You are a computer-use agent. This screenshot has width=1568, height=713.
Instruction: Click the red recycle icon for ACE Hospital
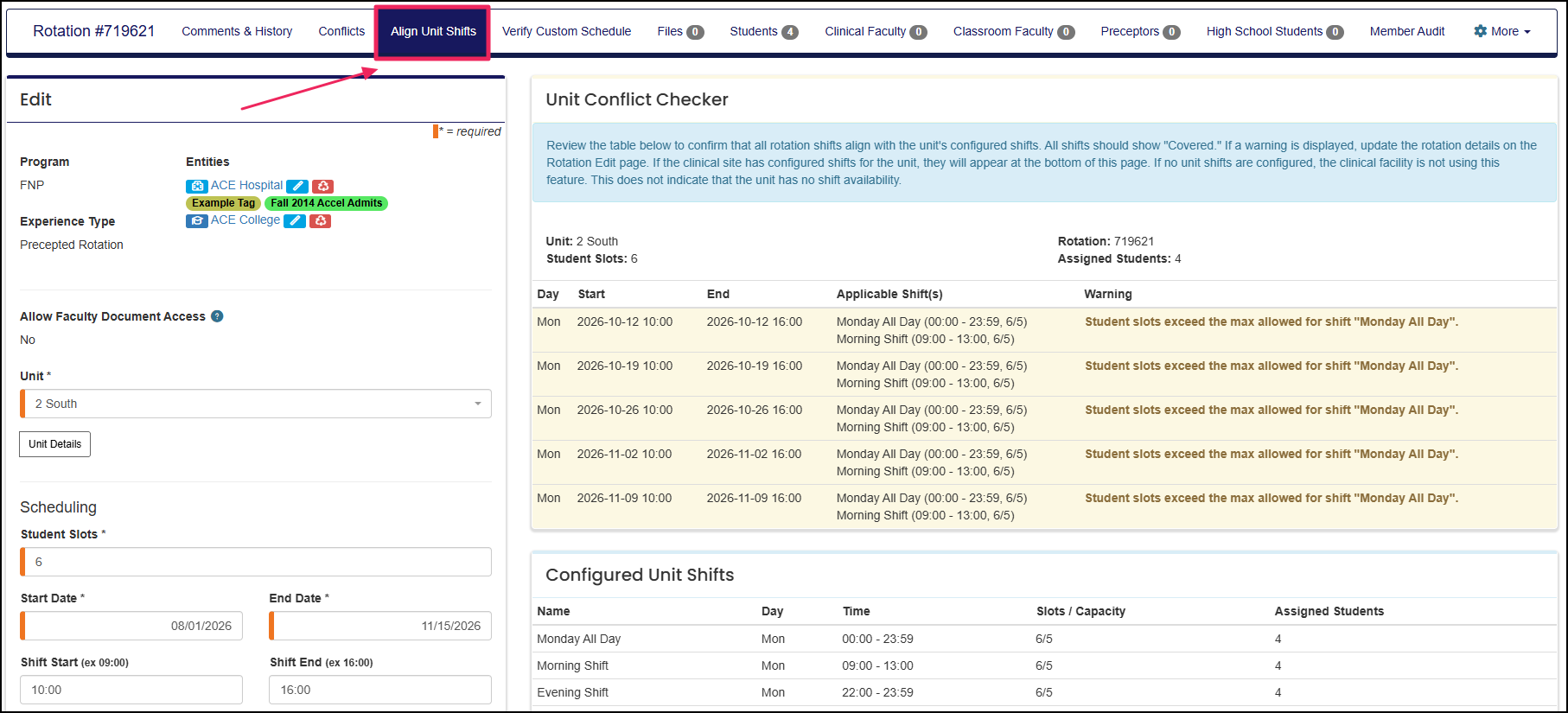322,186
